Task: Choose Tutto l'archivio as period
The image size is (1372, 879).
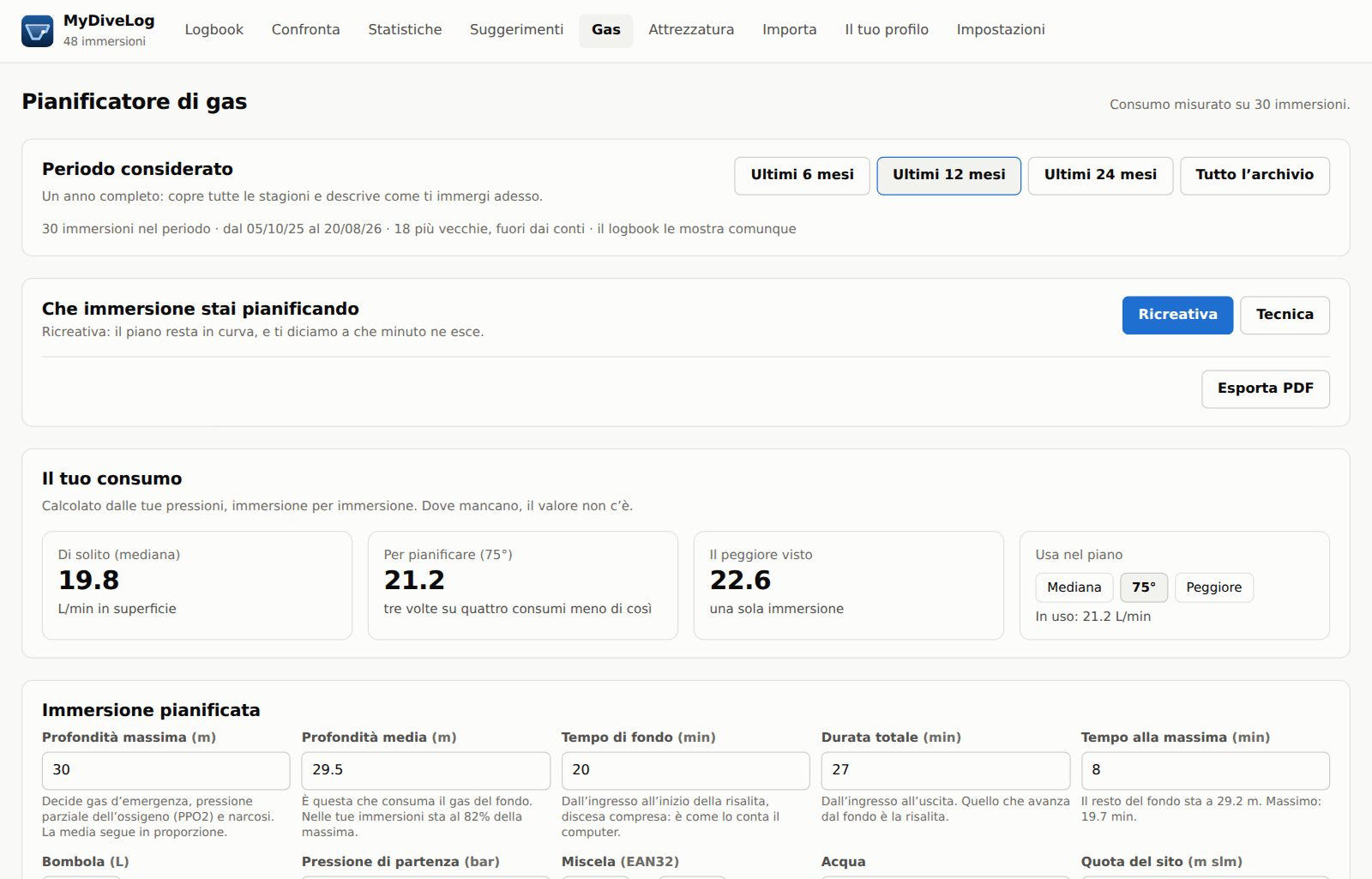Action: pos(1255,175)
